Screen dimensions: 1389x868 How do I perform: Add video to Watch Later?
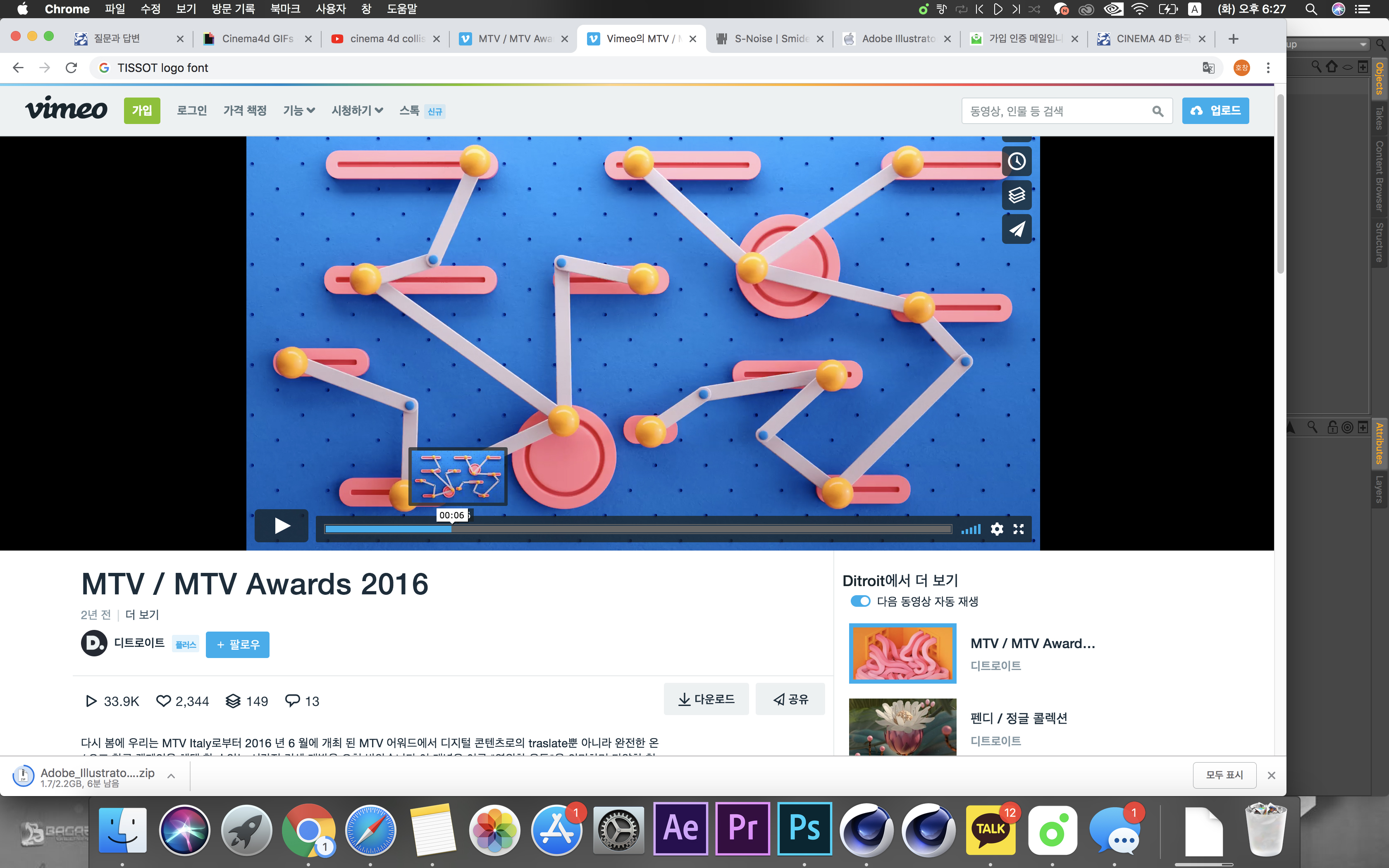click(x=1017, y=161)
